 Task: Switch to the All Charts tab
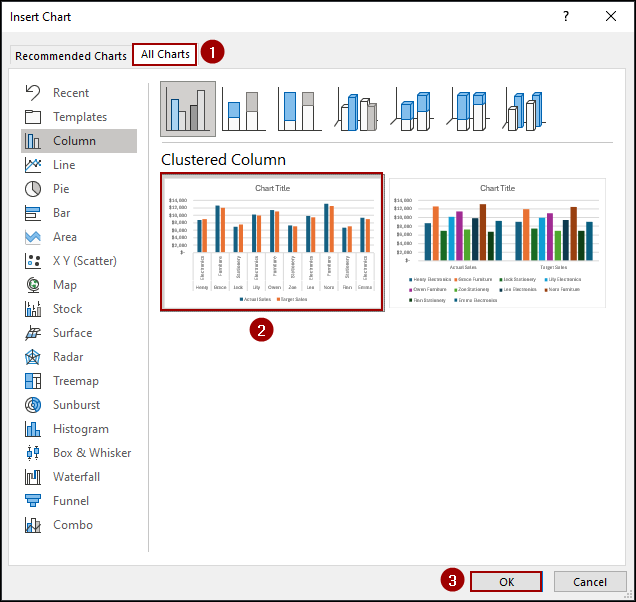coord(165,54)
